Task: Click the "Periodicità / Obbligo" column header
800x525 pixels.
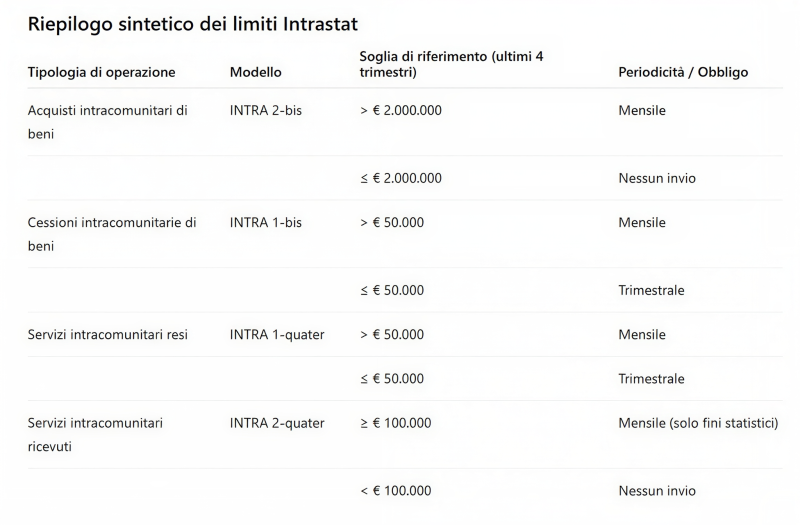Action: 683,72
